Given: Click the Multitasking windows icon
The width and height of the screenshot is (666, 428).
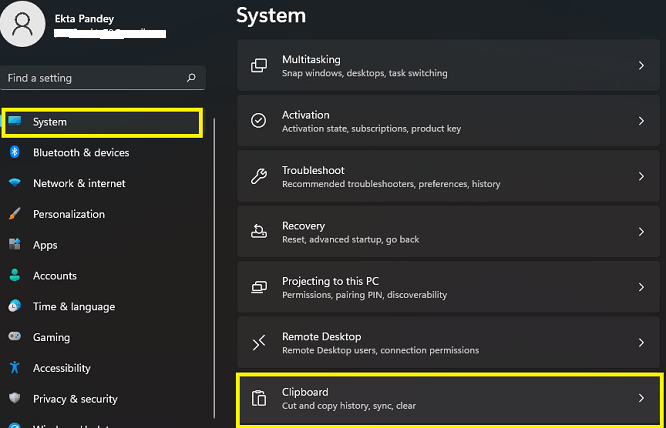Looking at the screenshot, I should [259, 66].
